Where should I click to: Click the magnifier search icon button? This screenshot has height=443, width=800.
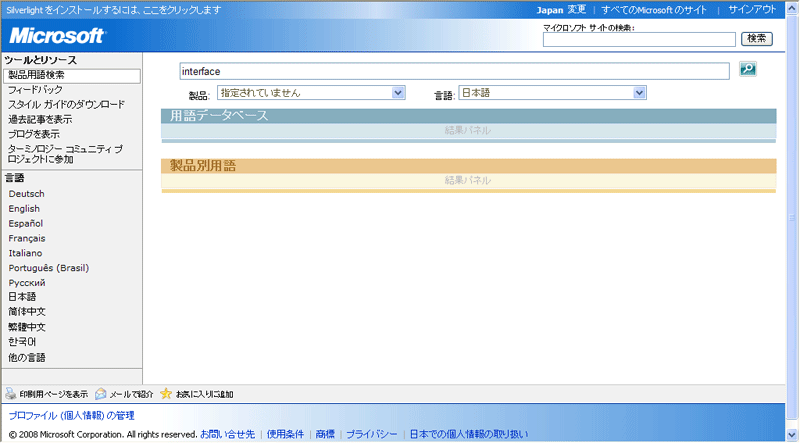[x=748, y=69]
